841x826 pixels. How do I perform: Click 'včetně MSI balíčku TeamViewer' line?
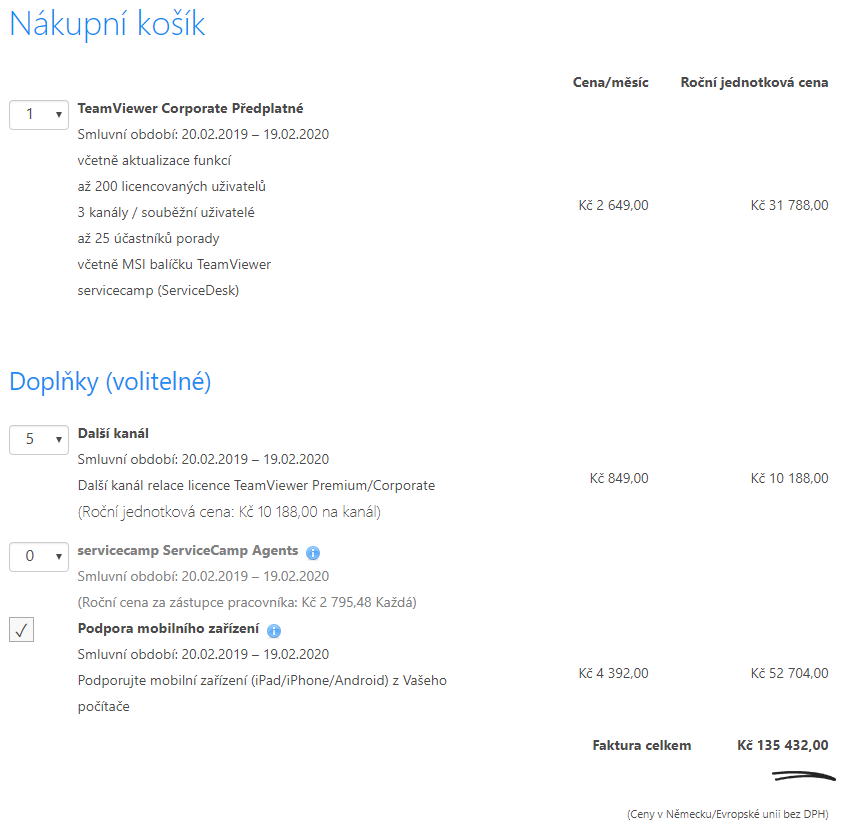pyautogui.click(x=174, y=264)
